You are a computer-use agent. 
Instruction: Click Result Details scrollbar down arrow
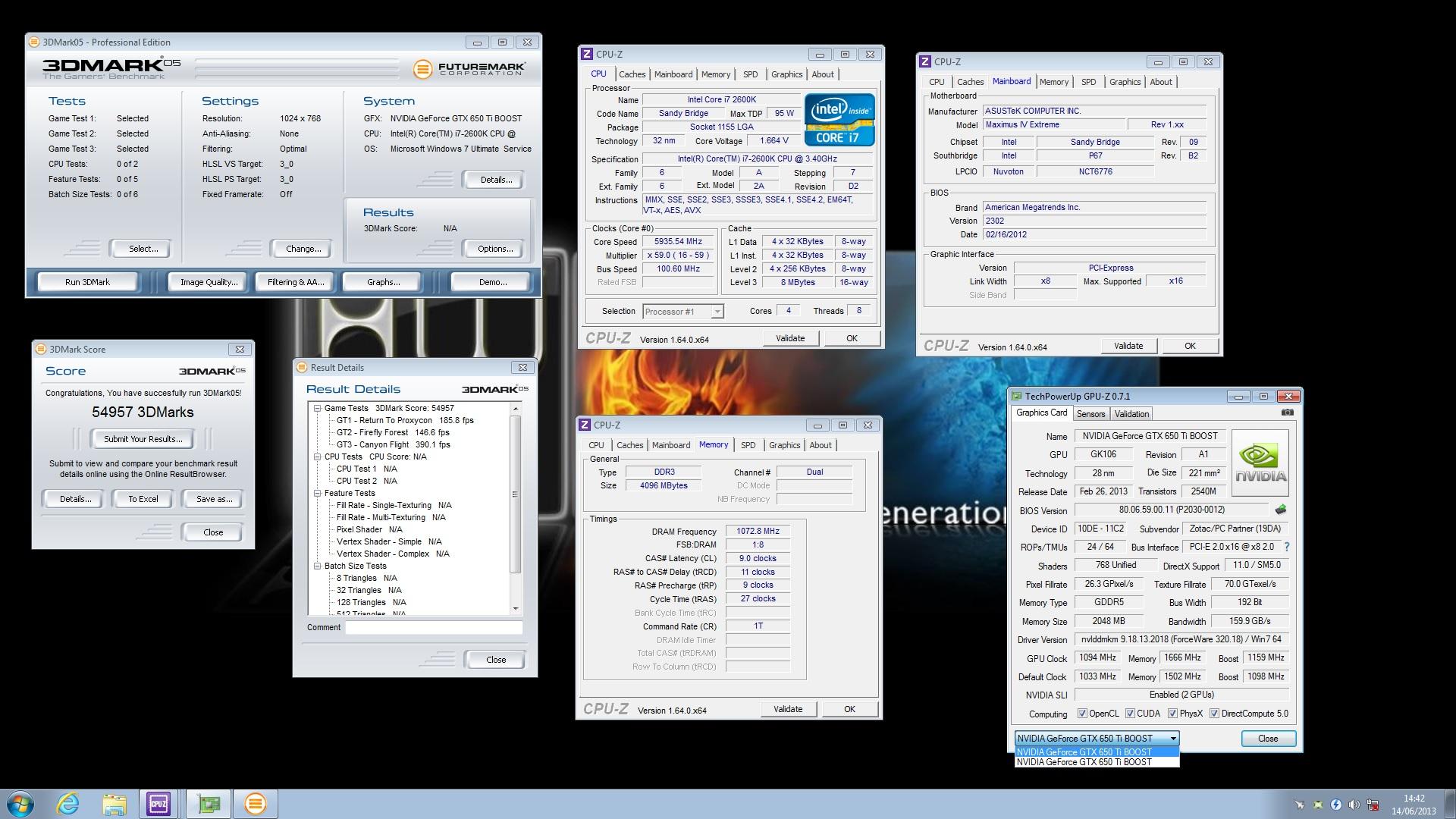coord(516,608)
